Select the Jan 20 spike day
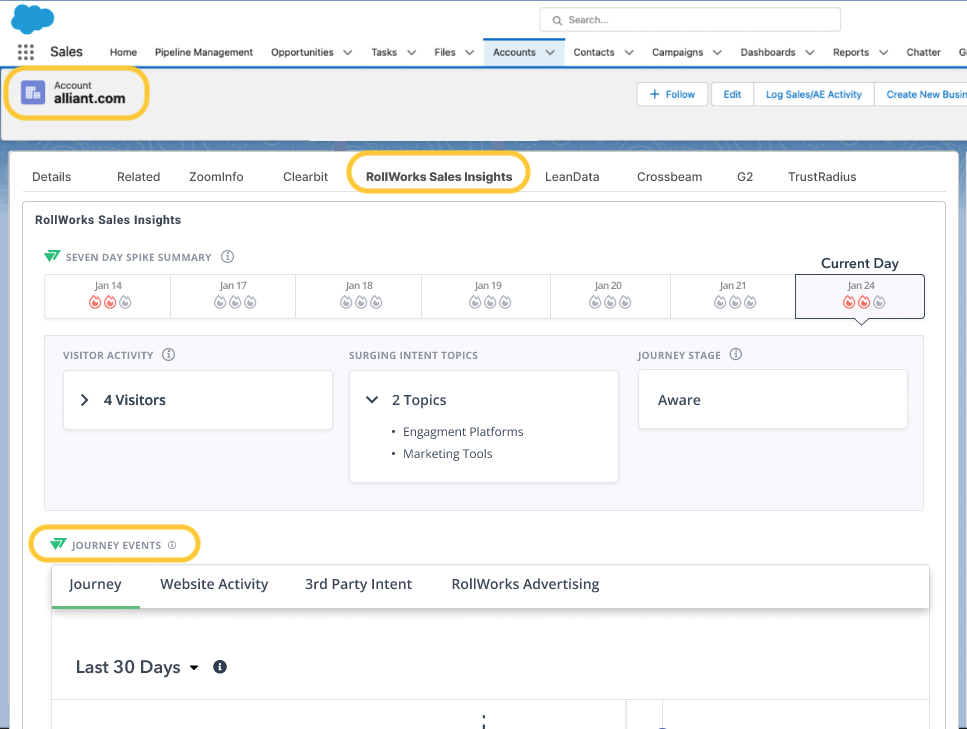Screen dimensions: 967x729 610,296
